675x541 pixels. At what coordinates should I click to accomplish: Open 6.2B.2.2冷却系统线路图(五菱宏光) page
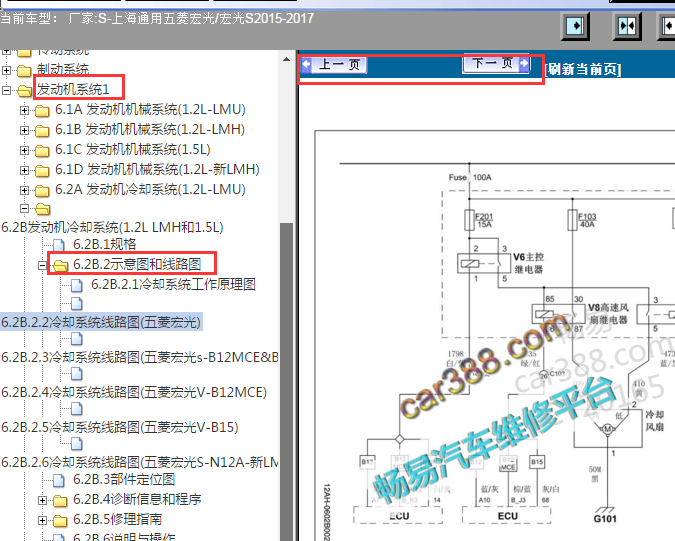(101, 322)
